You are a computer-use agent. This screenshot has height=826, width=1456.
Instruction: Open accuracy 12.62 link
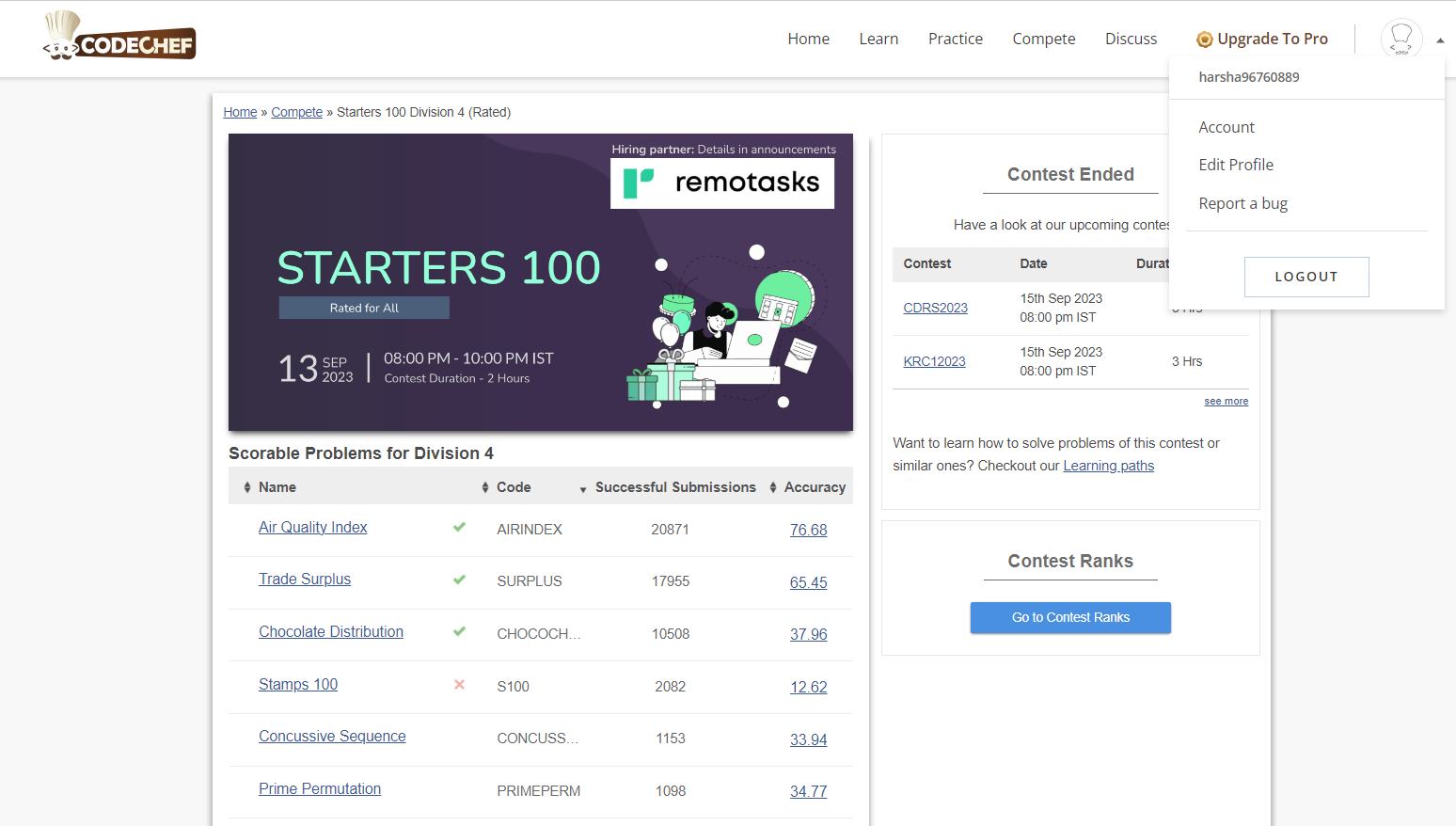[x=808, y=687]
